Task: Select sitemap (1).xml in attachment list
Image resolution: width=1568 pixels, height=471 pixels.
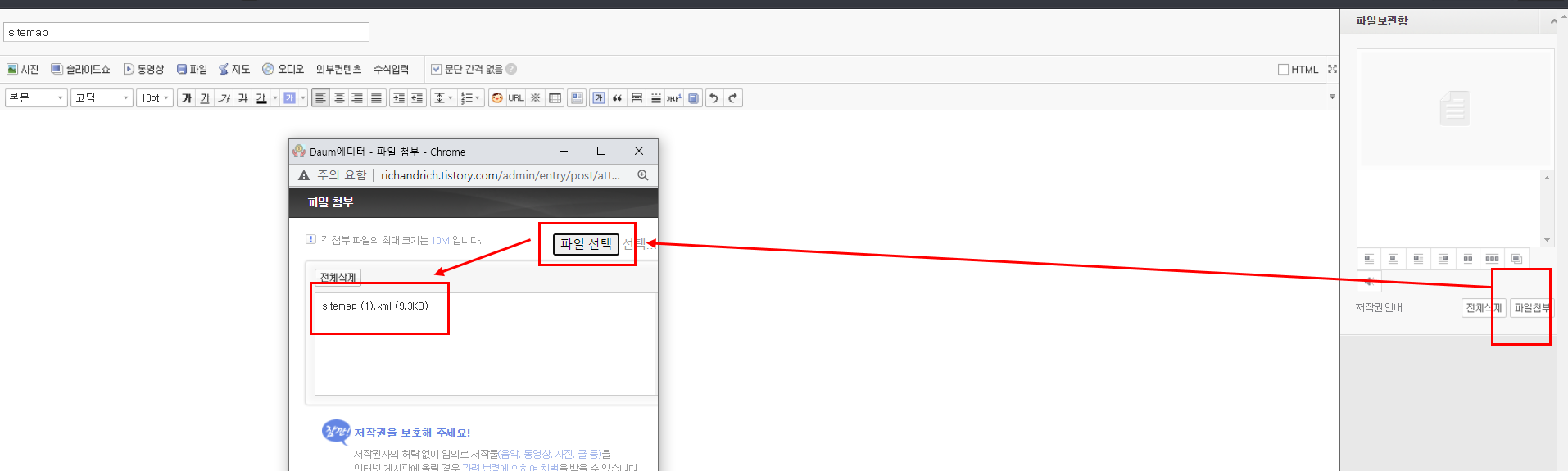Action: [x=375, y=306]
